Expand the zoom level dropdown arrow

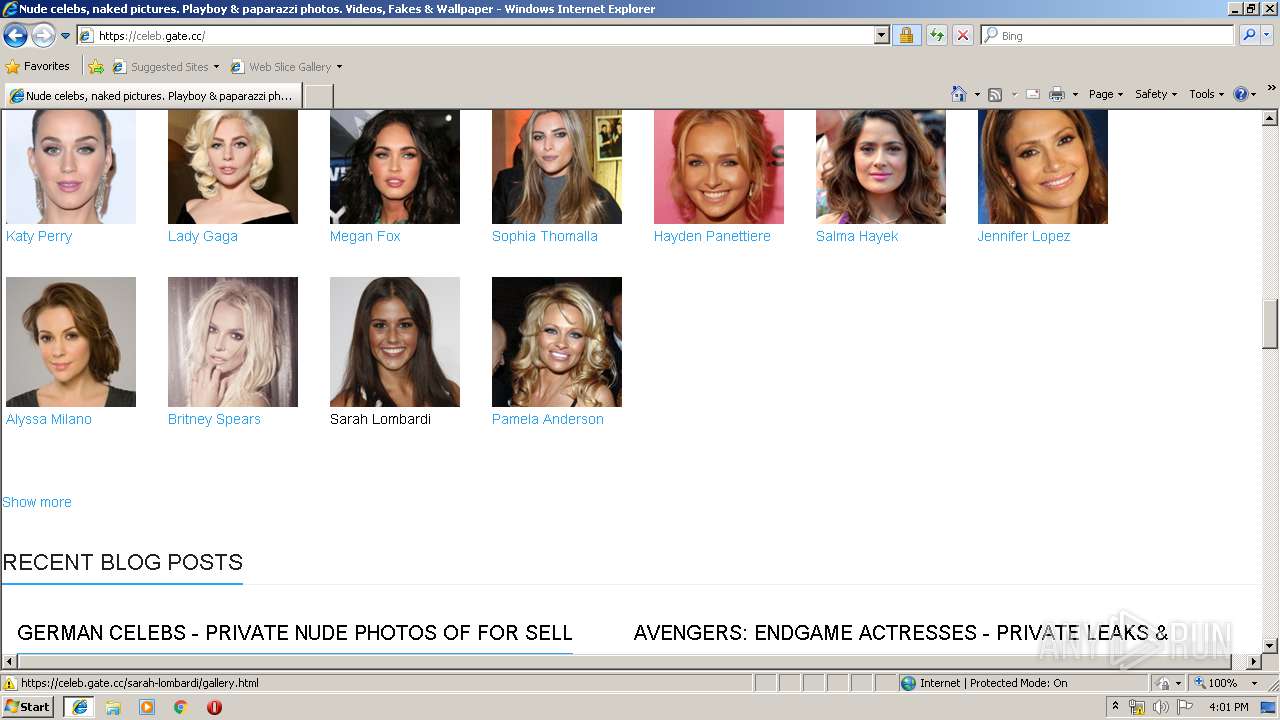pyautogui.click(x=1254, y=683)
